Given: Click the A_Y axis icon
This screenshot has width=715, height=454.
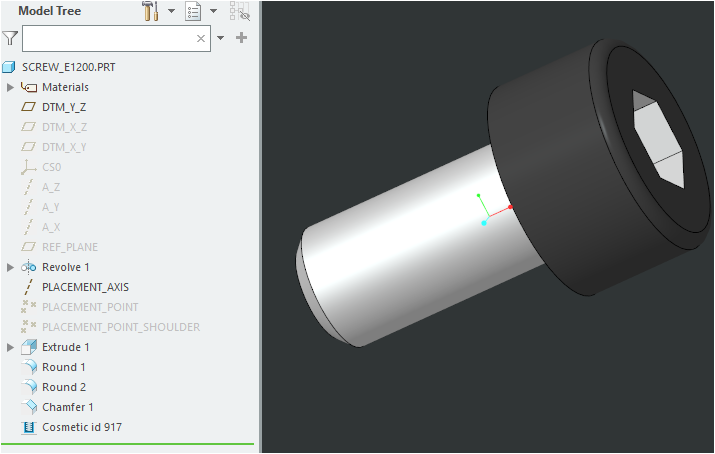Looking at the screenshot, I should (x=29, y=207).
